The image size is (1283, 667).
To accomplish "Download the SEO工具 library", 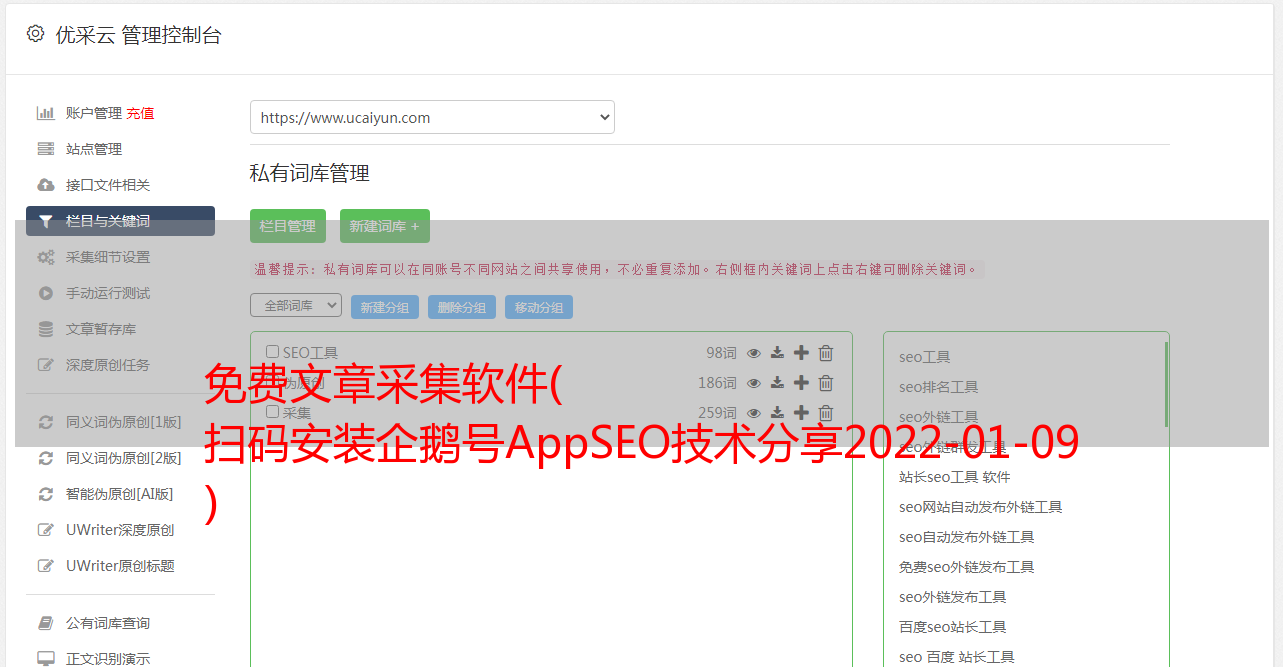I will 777,353.
